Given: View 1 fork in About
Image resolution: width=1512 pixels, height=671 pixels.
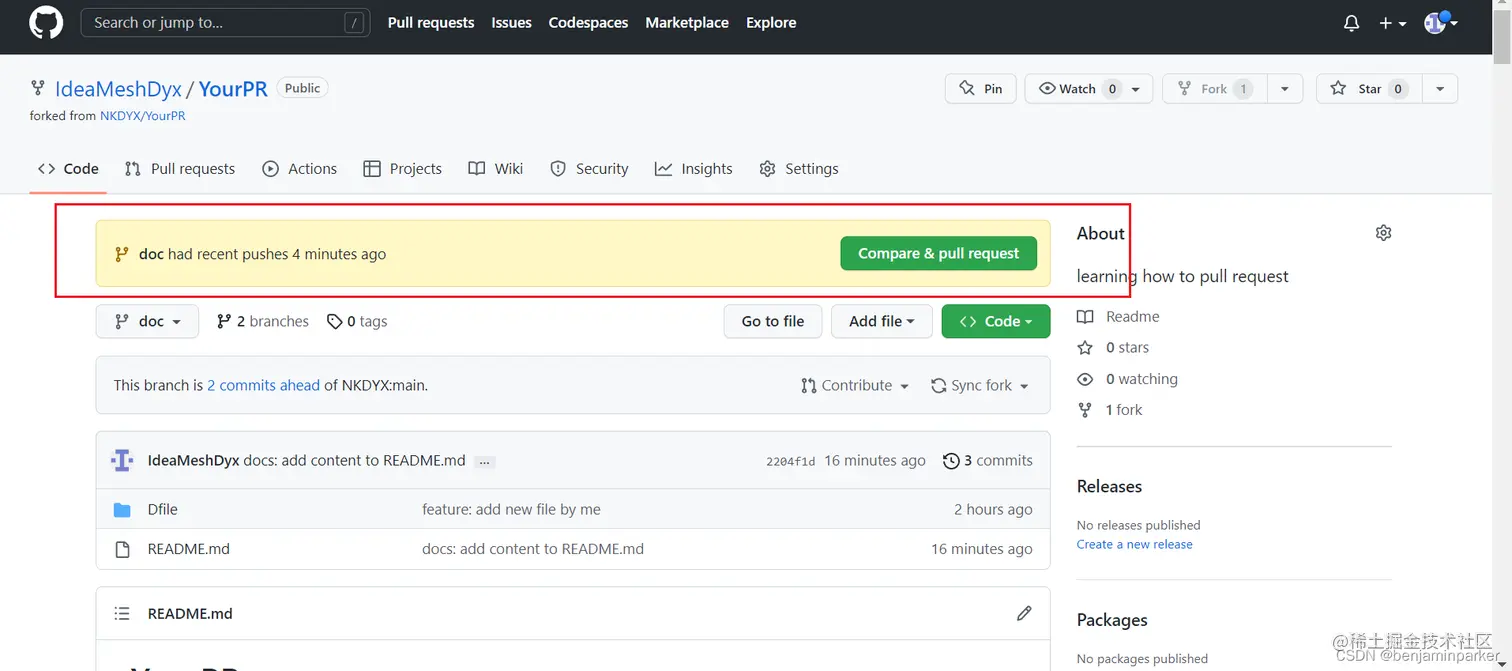Looking at the screenshot, I should 1109,410.
